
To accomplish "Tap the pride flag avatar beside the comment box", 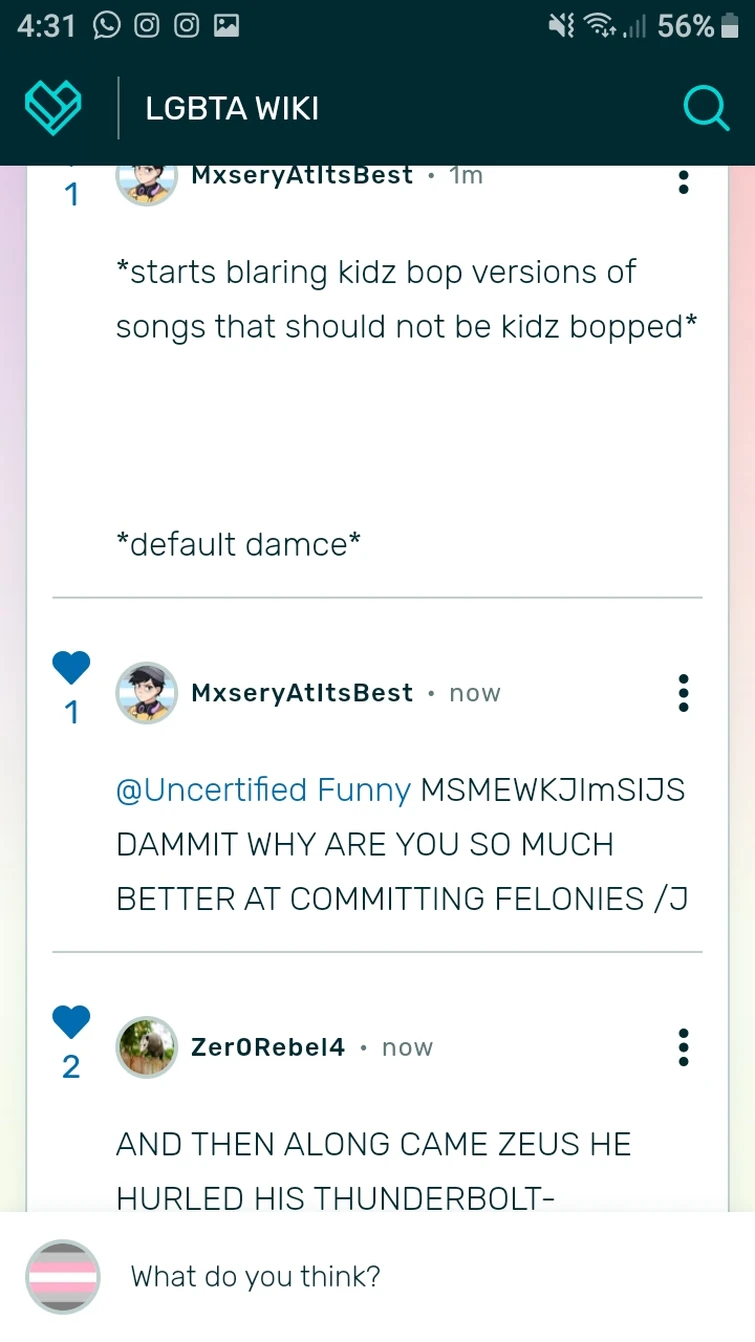I will click(x=62, y=1277).
